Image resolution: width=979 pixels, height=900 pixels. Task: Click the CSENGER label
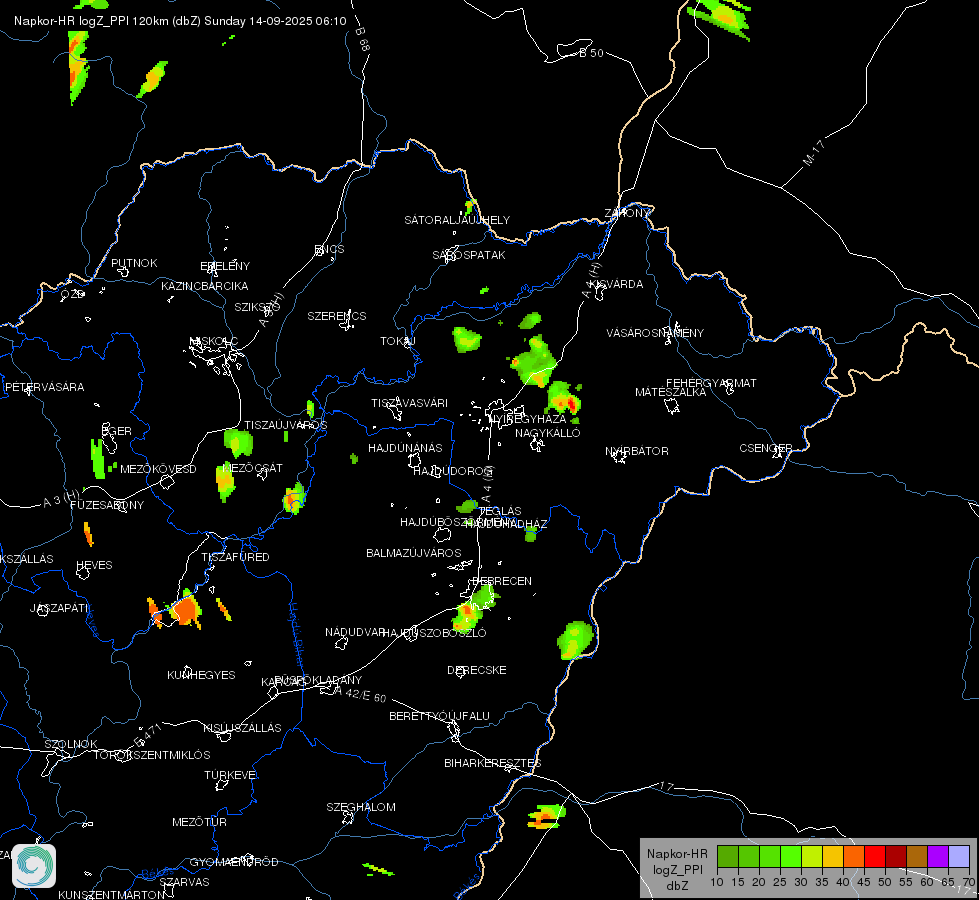point(766,448)
